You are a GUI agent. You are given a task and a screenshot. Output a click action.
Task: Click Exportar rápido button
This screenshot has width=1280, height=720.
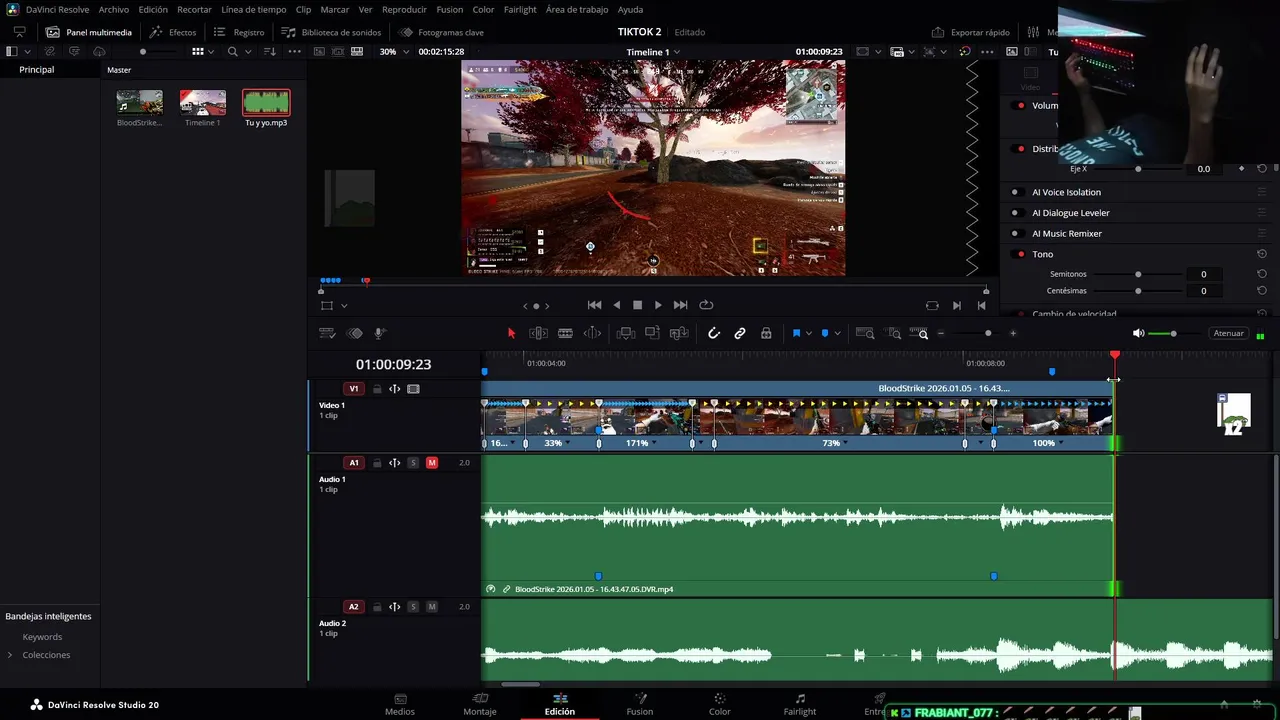pos(970,32)
